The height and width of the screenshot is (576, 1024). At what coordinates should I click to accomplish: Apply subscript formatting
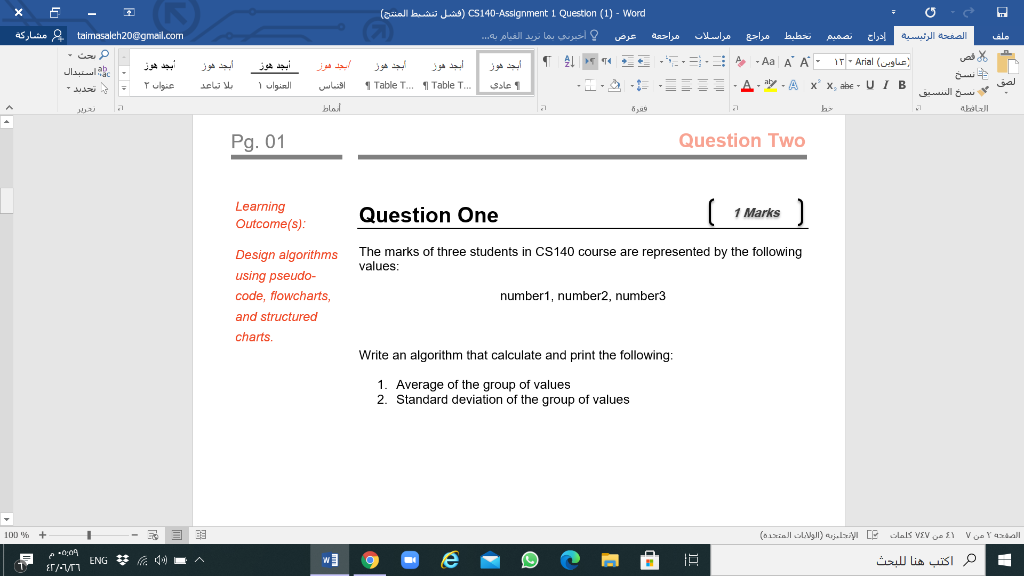[830, 85]
